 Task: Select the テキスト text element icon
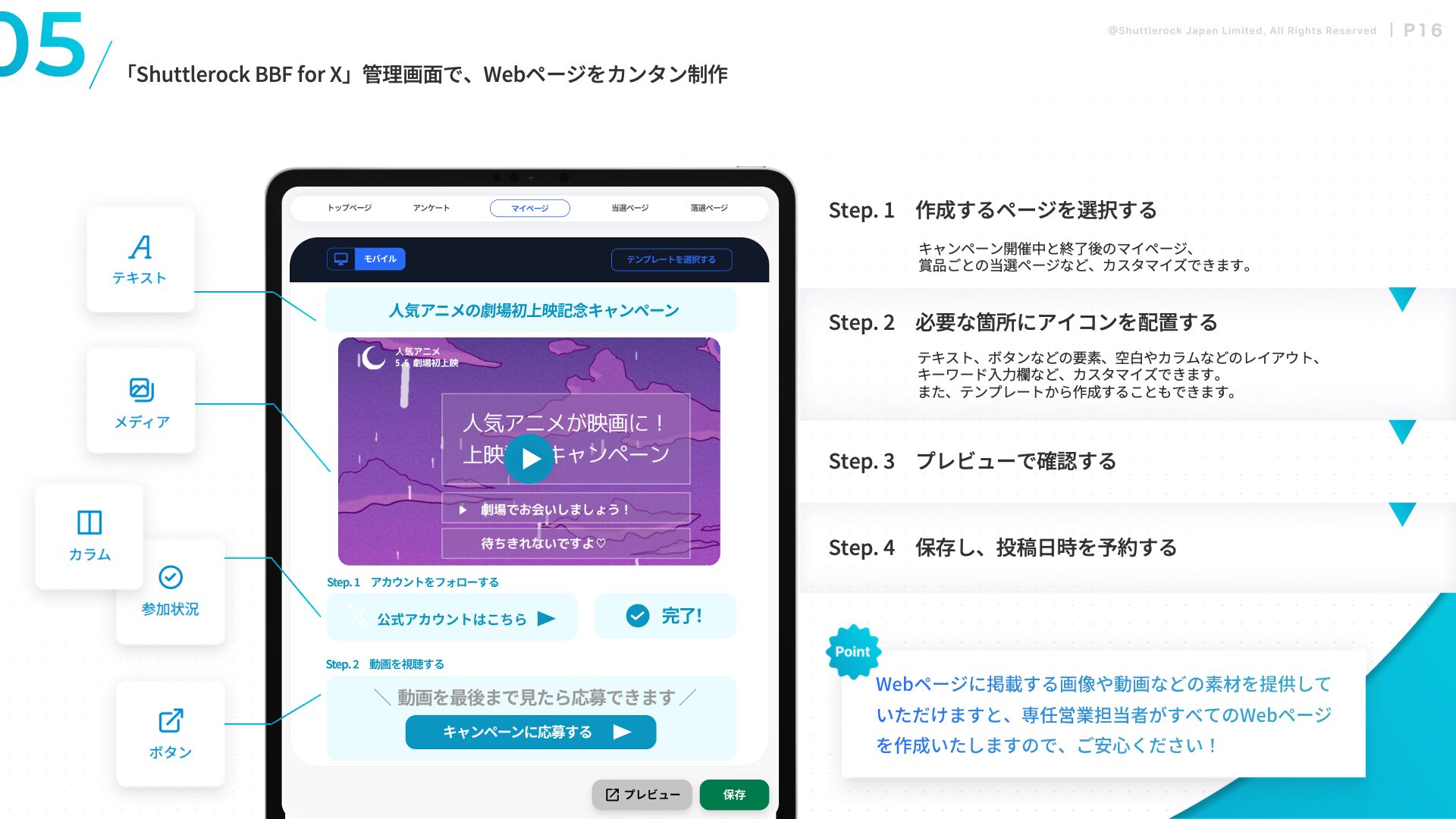pyautogui.click(x=140, y=247)
